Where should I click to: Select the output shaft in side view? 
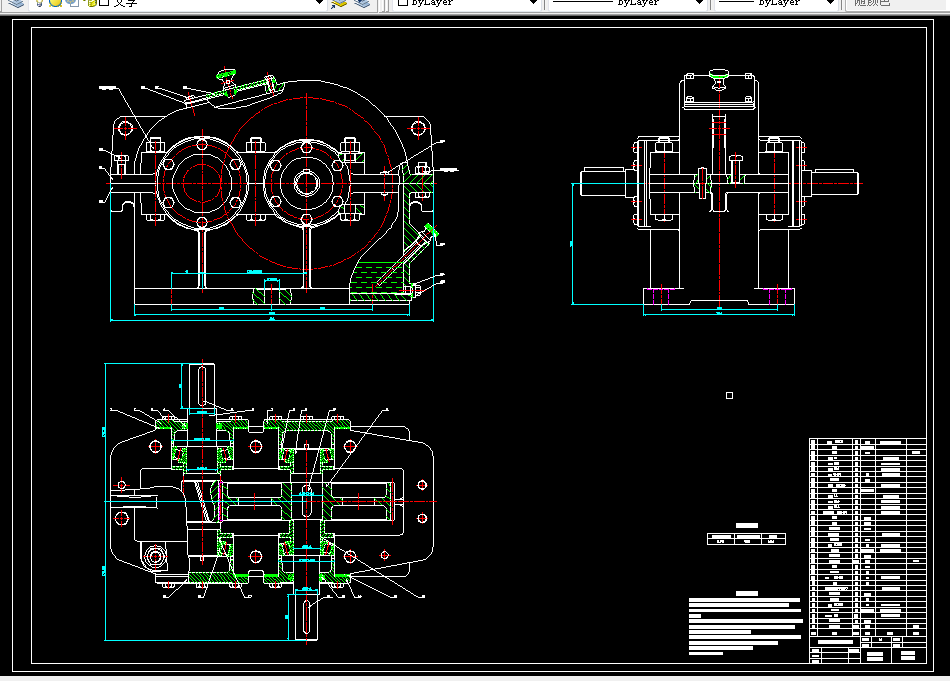coord(834,183)
